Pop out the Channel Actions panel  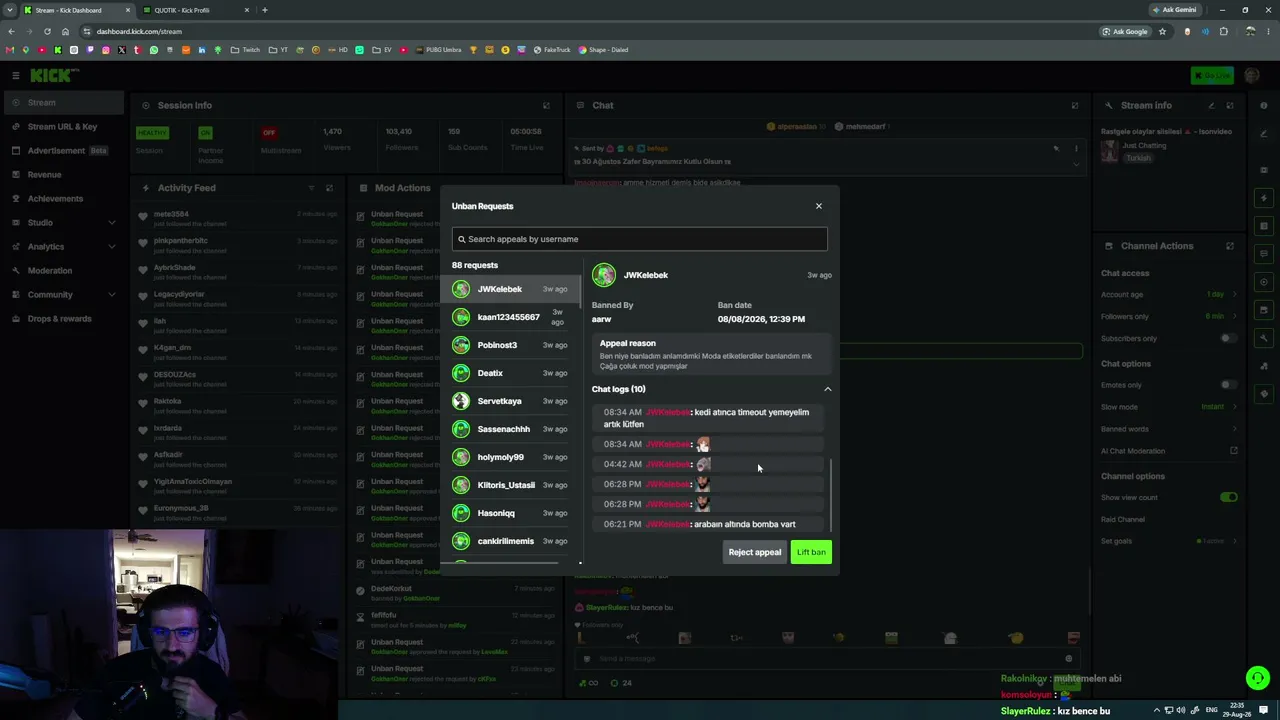click(1230, 246)
